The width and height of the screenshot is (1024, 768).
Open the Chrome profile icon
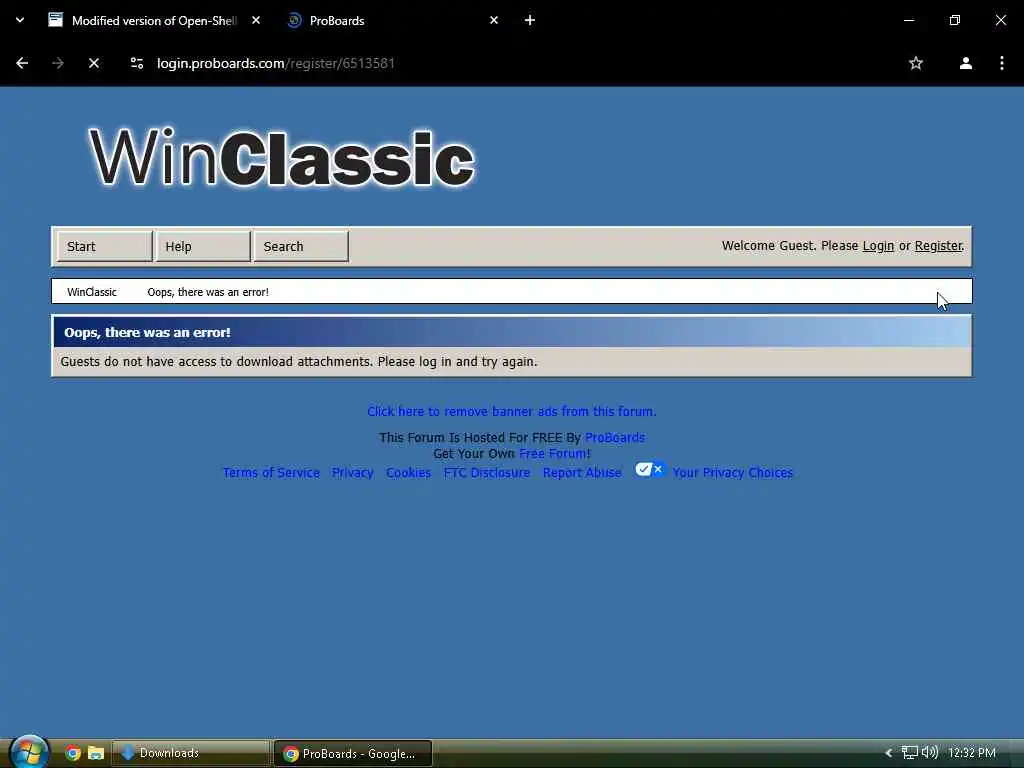point(965,63)
